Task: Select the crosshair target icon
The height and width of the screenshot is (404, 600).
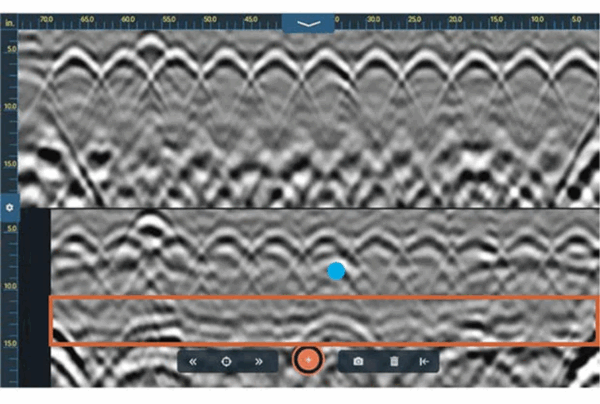Action: pyautogui.click(x=226, y=362)
